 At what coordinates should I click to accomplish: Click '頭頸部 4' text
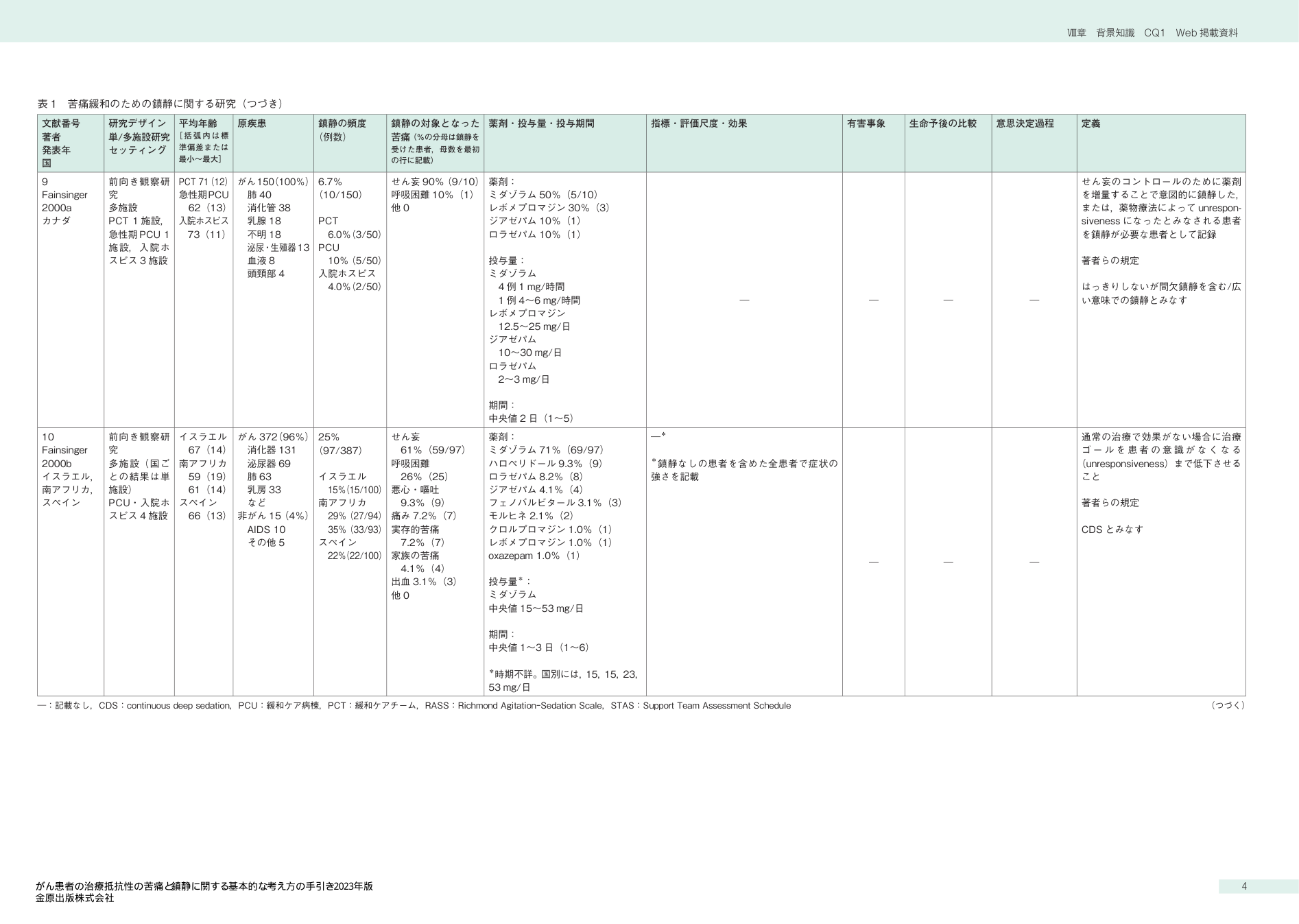coord(266,274)
